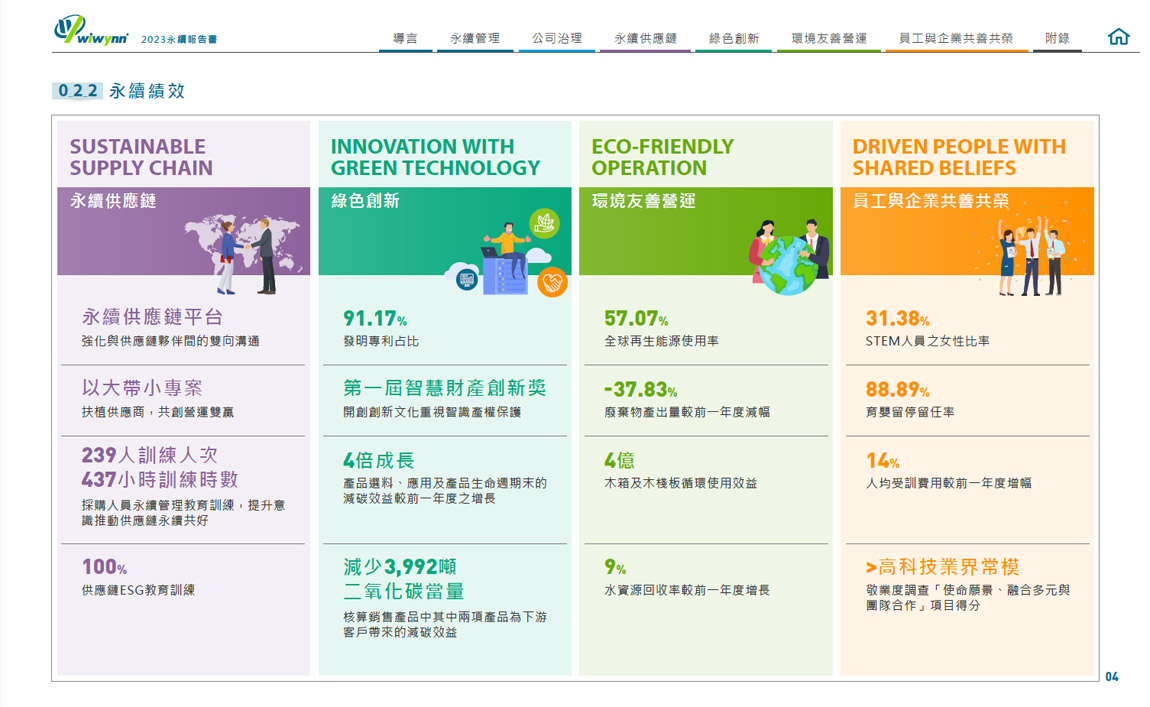This screenshot has width=1150, height=707.
Task: Switch to the 公司治理 tab
Action: tap(557, 38)
